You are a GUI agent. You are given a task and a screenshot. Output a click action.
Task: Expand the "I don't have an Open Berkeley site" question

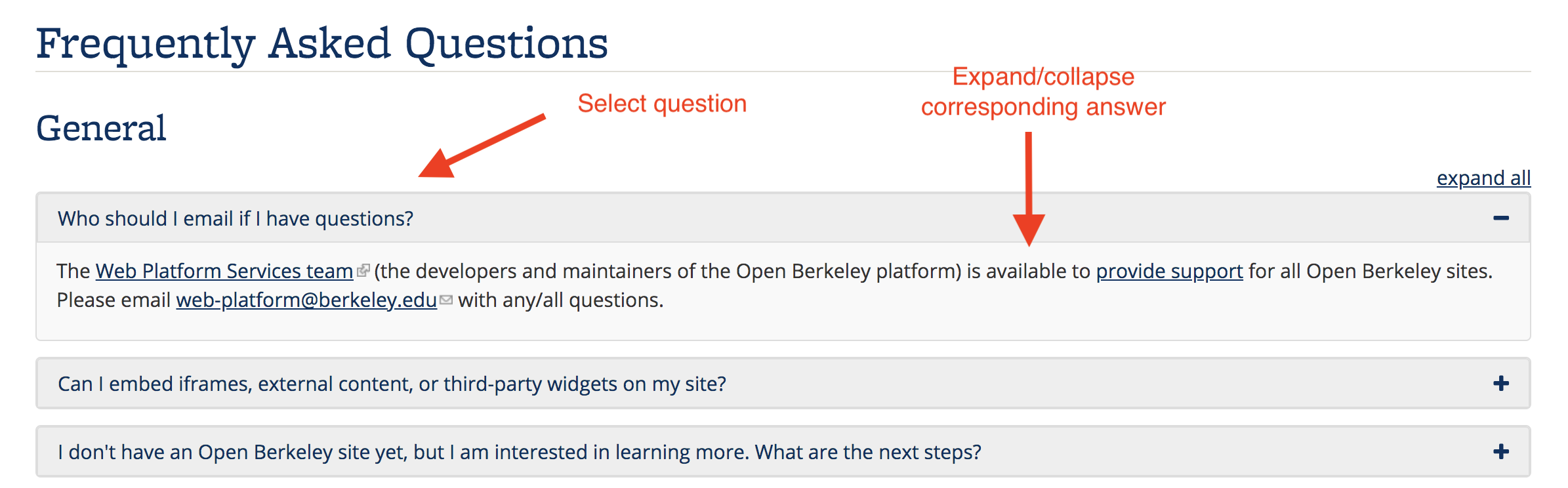click(519, 452)
